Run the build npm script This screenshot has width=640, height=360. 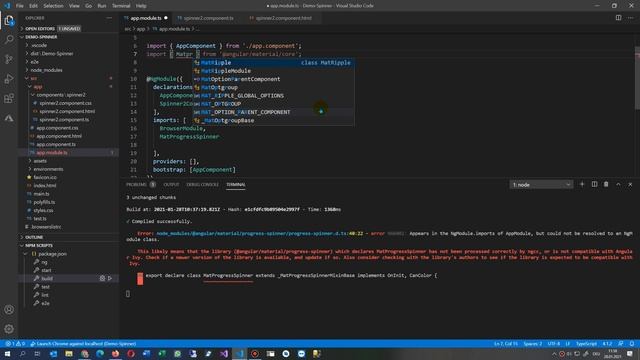click(110, 278)
